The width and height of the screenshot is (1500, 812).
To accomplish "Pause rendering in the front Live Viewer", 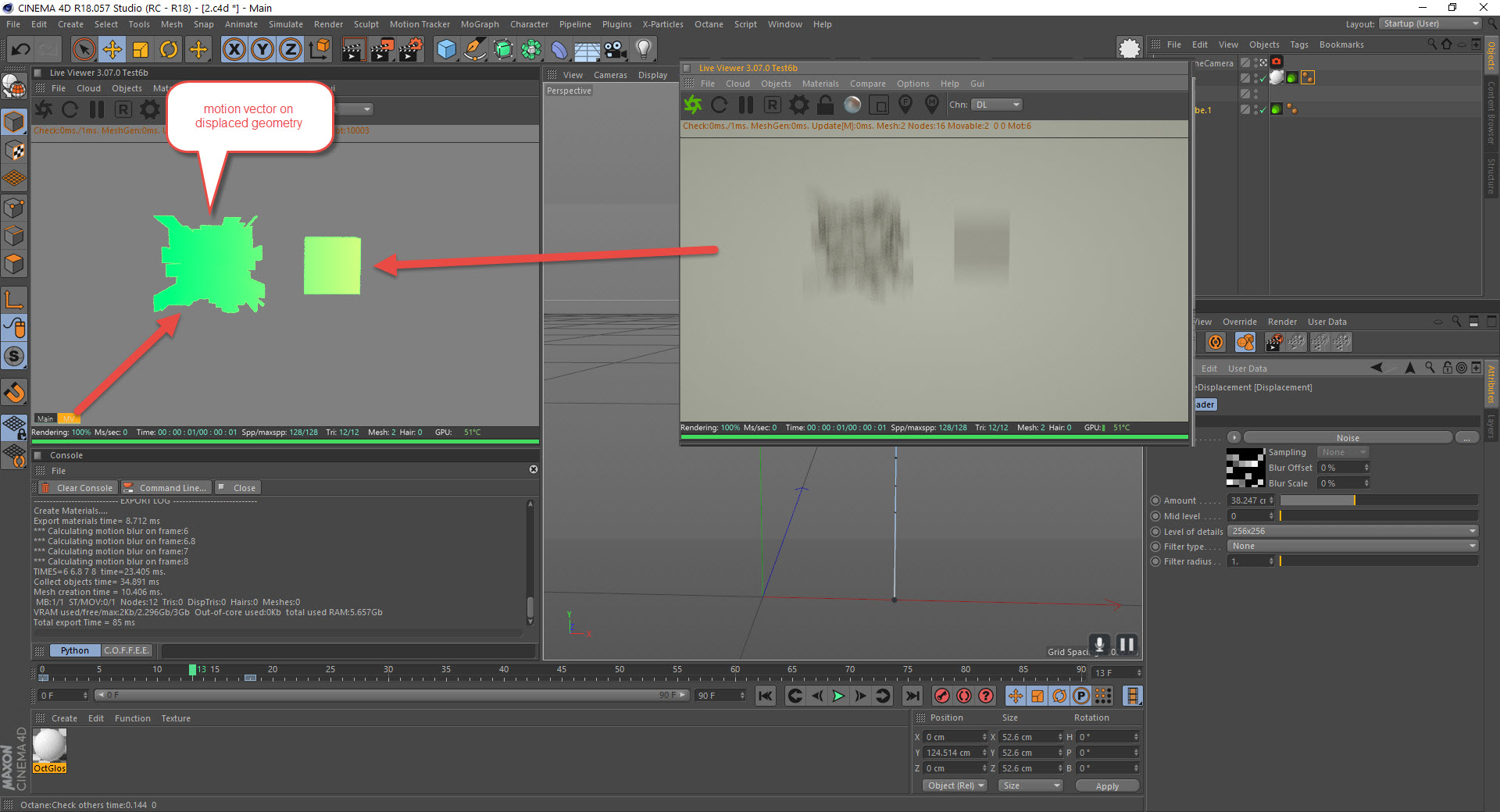I will (746, 105).
